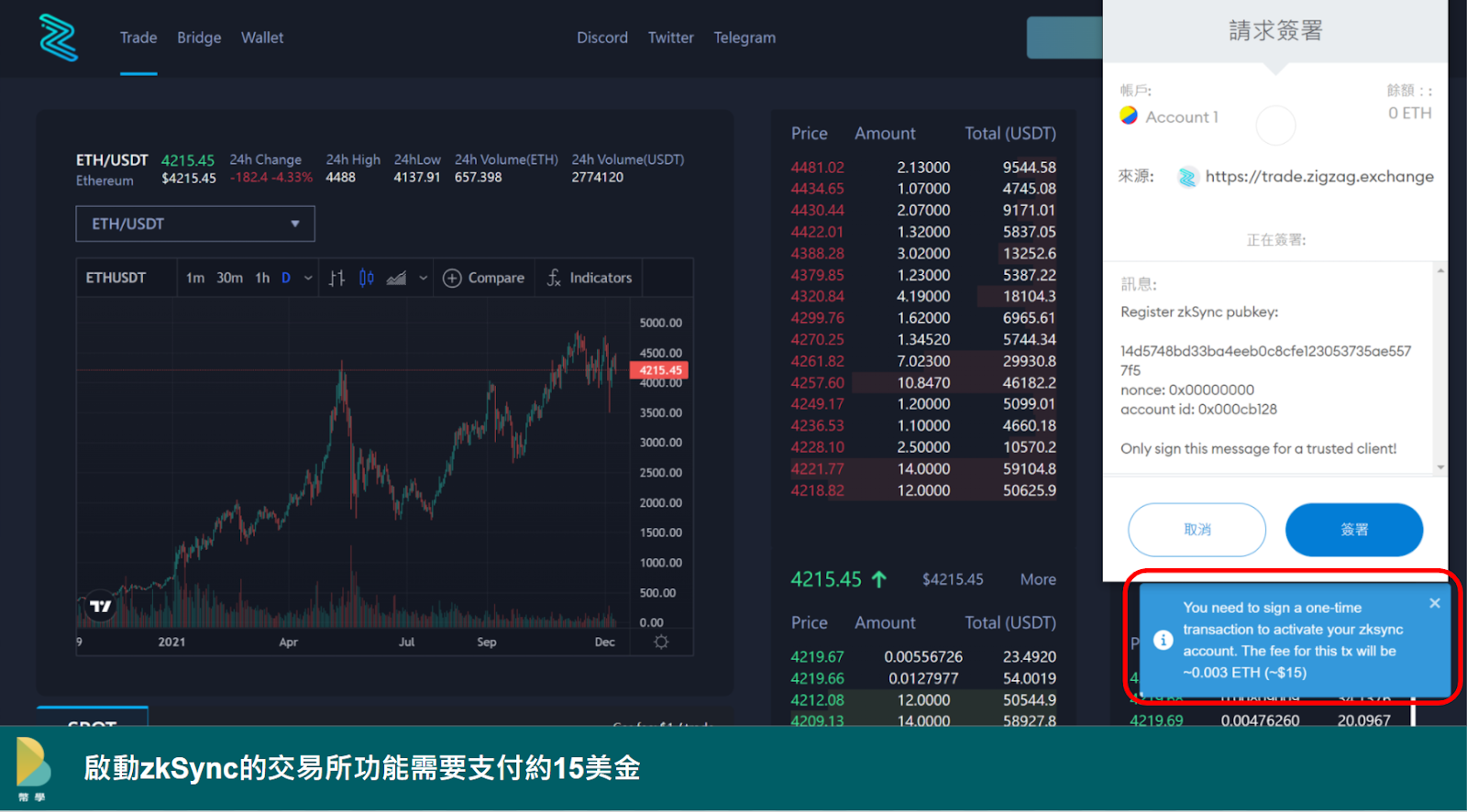Select the sell order priced 4388.28
Screen dimensions: 1467x812
point(923,253)
